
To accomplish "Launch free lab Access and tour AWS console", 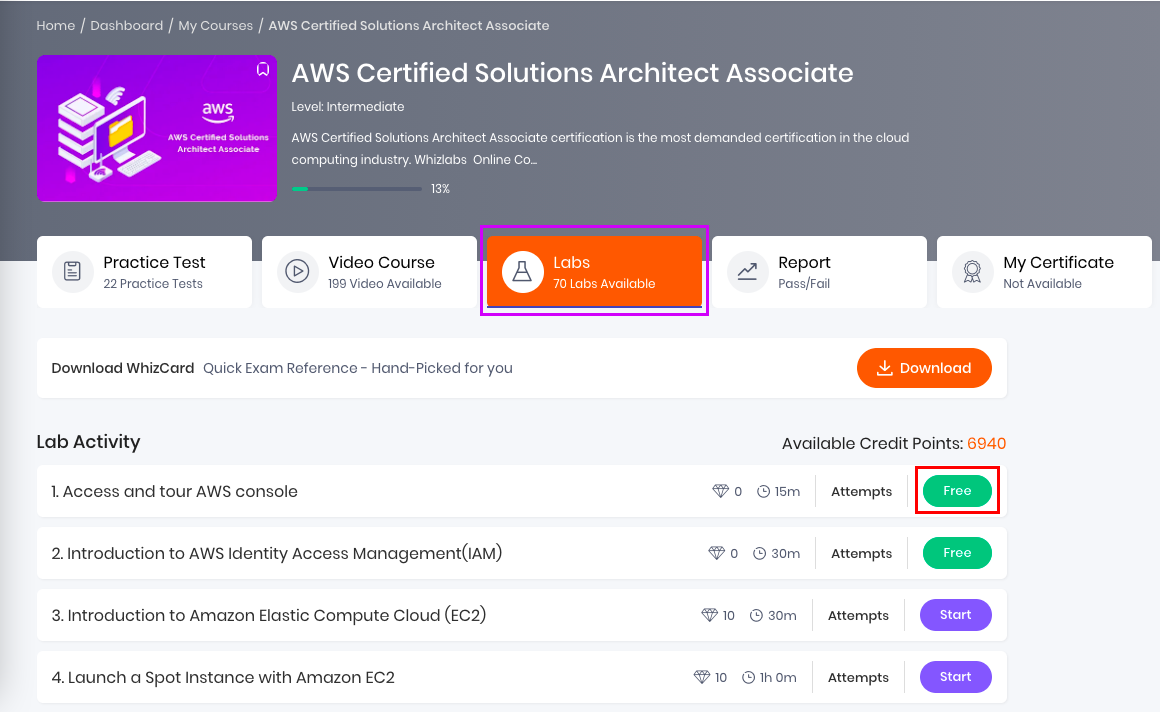I will [957, 491].
